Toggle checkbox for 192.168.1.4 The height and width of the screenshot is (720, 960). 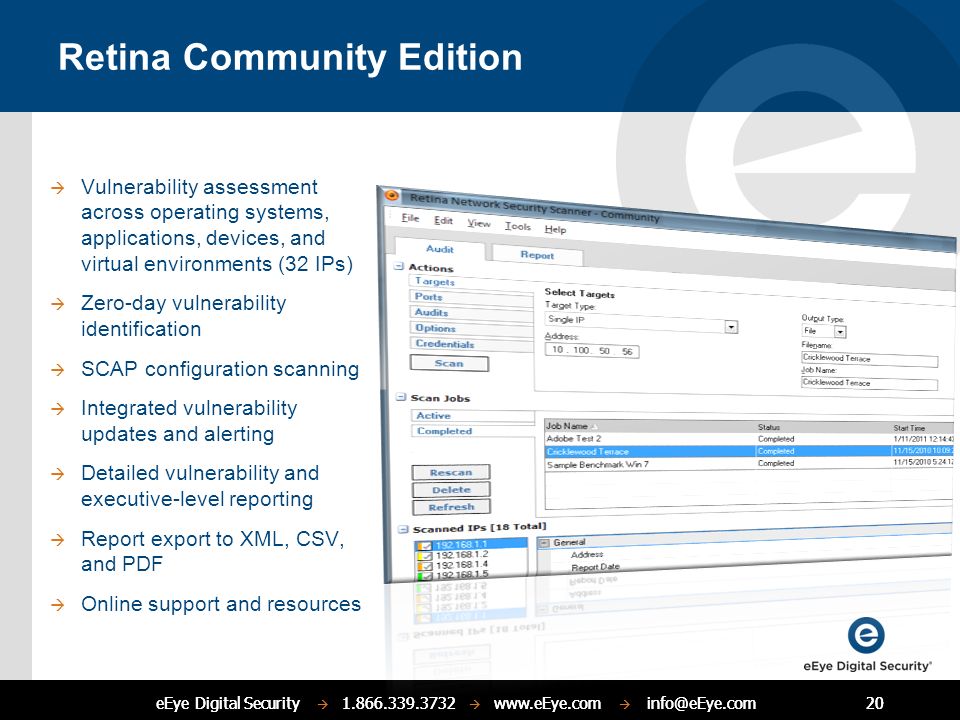point(426,566)
